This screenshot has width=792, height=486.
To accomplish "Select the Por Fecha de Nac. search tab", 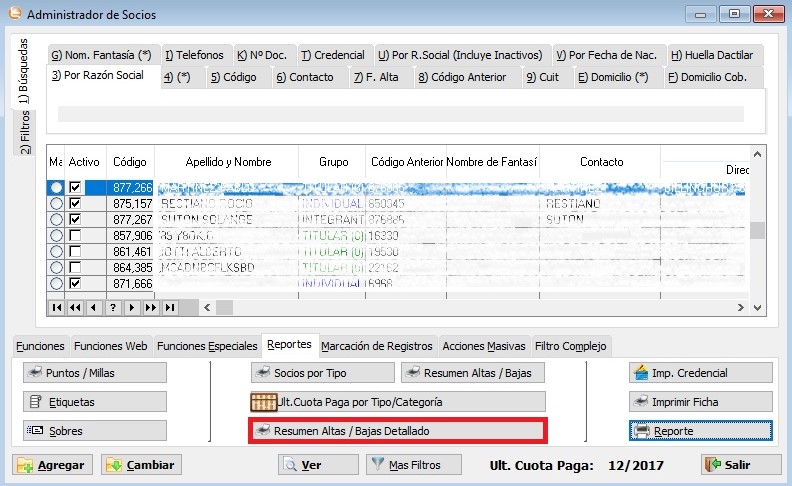I will pos(606,55).
